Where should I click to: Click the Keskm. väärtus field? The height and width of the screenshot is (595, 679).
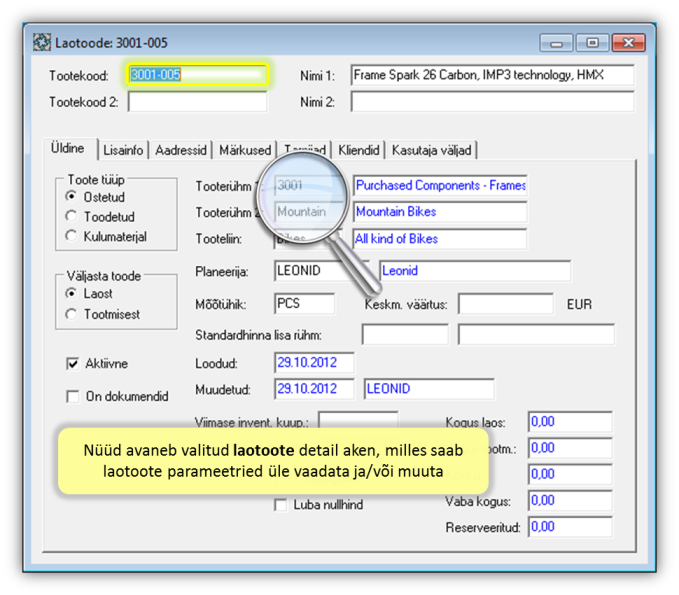click(x=506, y=304)
